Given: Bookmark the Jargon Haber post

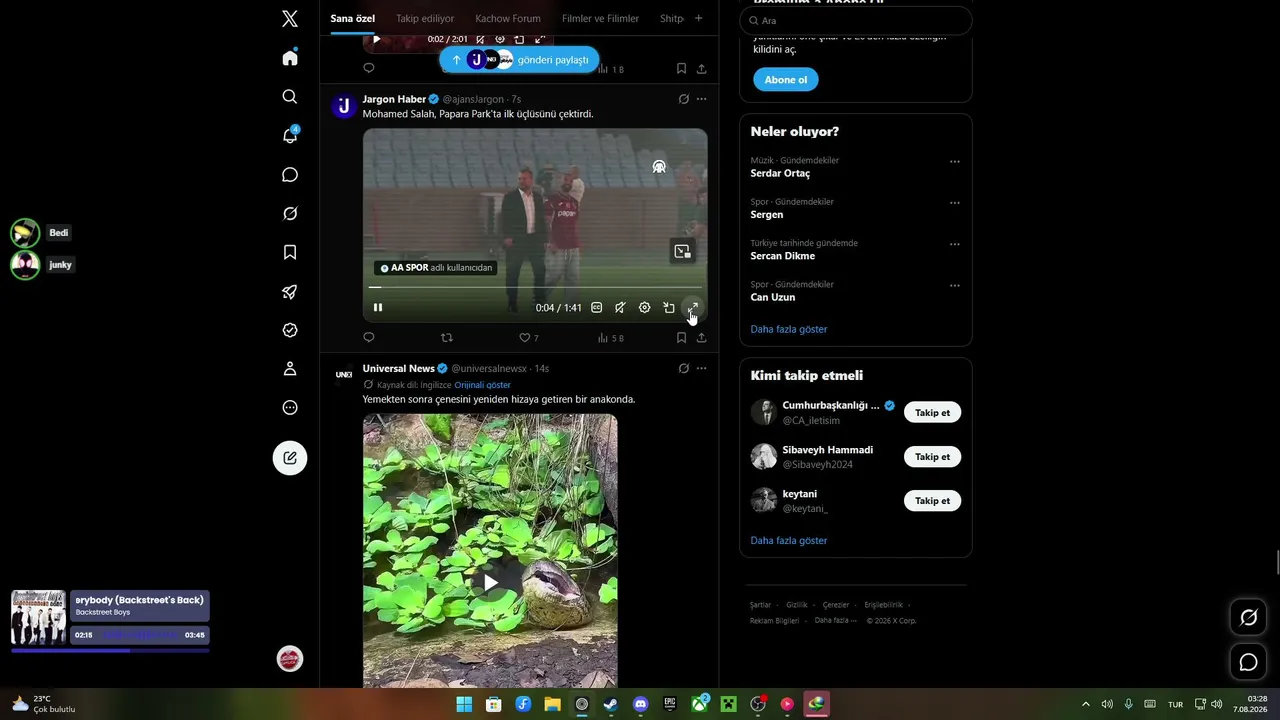Looking at the screenshot, I should coord(681,338).
